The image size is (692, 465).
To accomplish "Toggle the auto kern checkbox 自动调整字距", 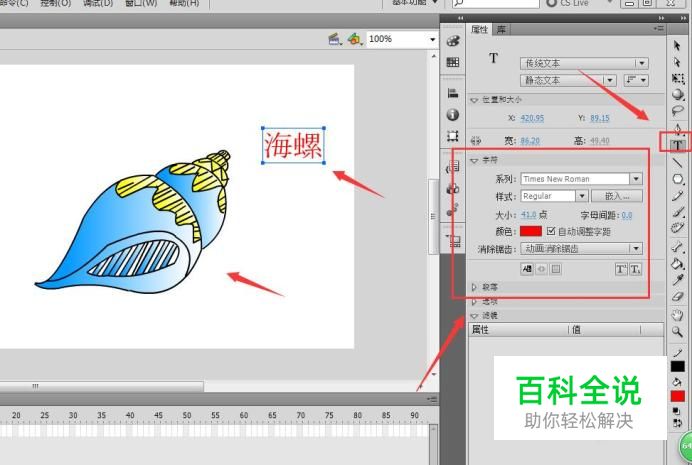I will click(551, 231).
